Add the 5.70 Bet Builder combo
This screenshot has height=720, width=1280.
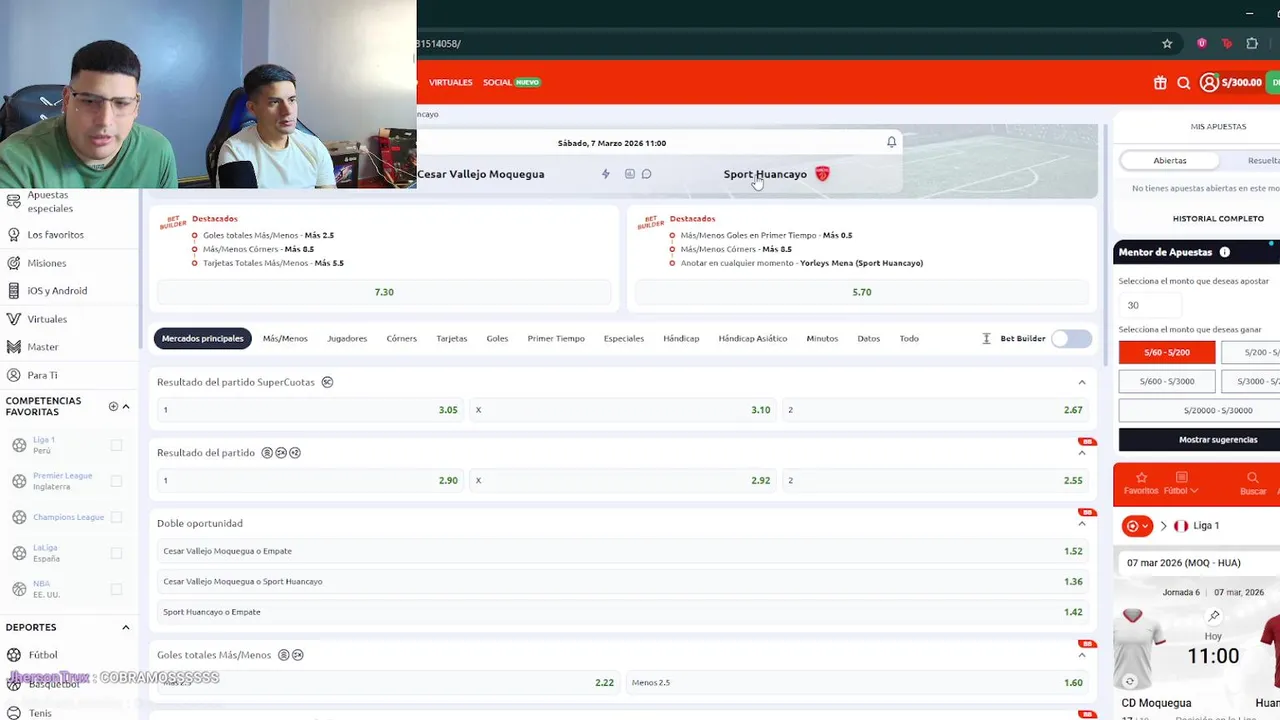coord(862,292)
